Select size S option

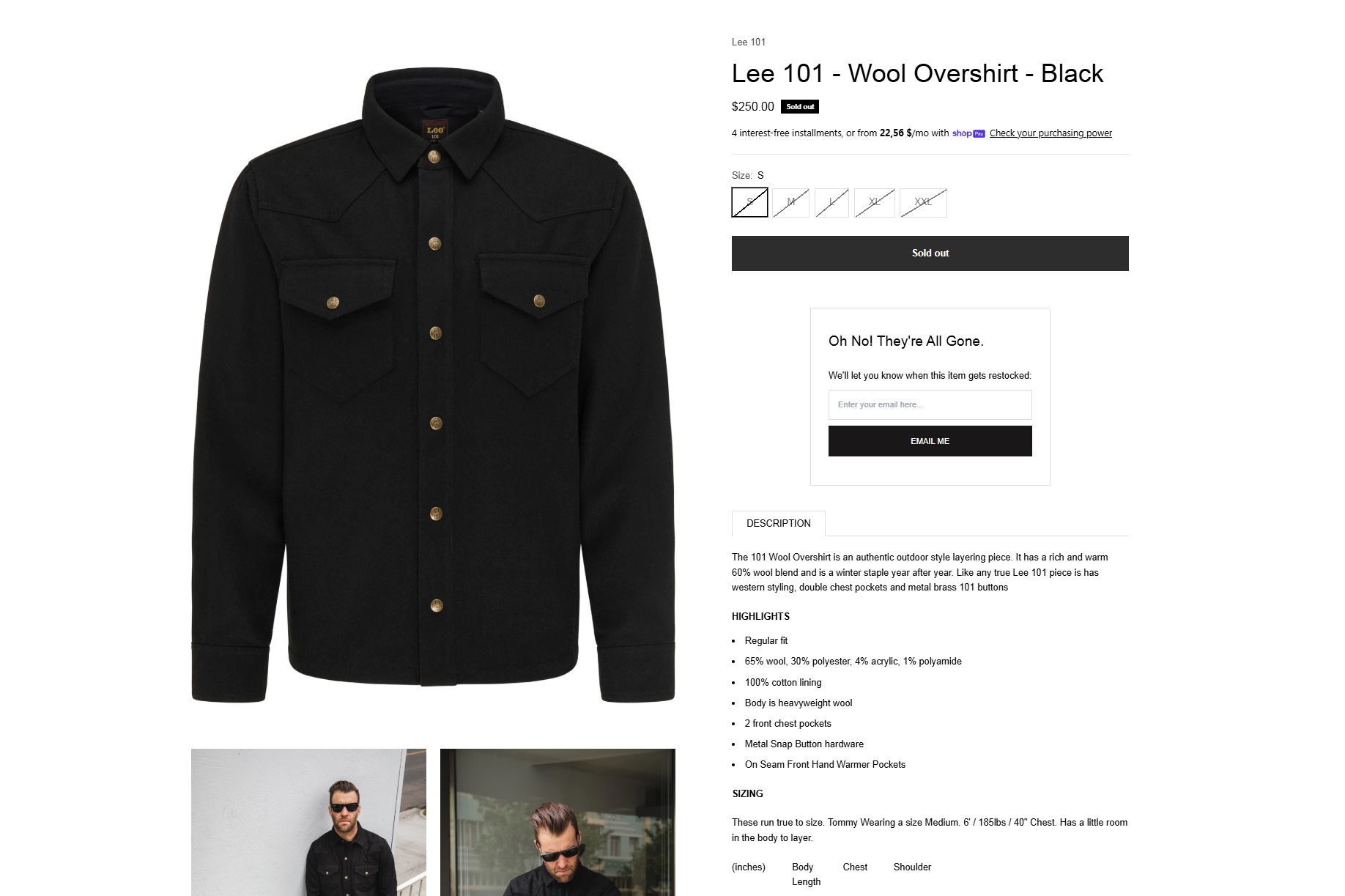pos(749,202)
